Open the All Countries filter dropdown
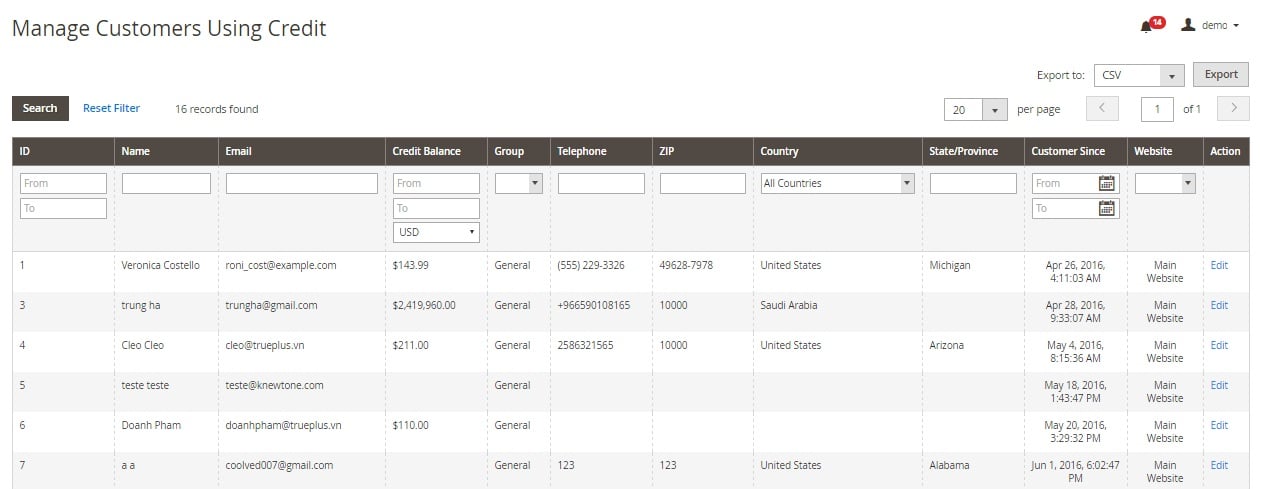1261x489 pixels. pyautogui.click(x=837, y=183)
